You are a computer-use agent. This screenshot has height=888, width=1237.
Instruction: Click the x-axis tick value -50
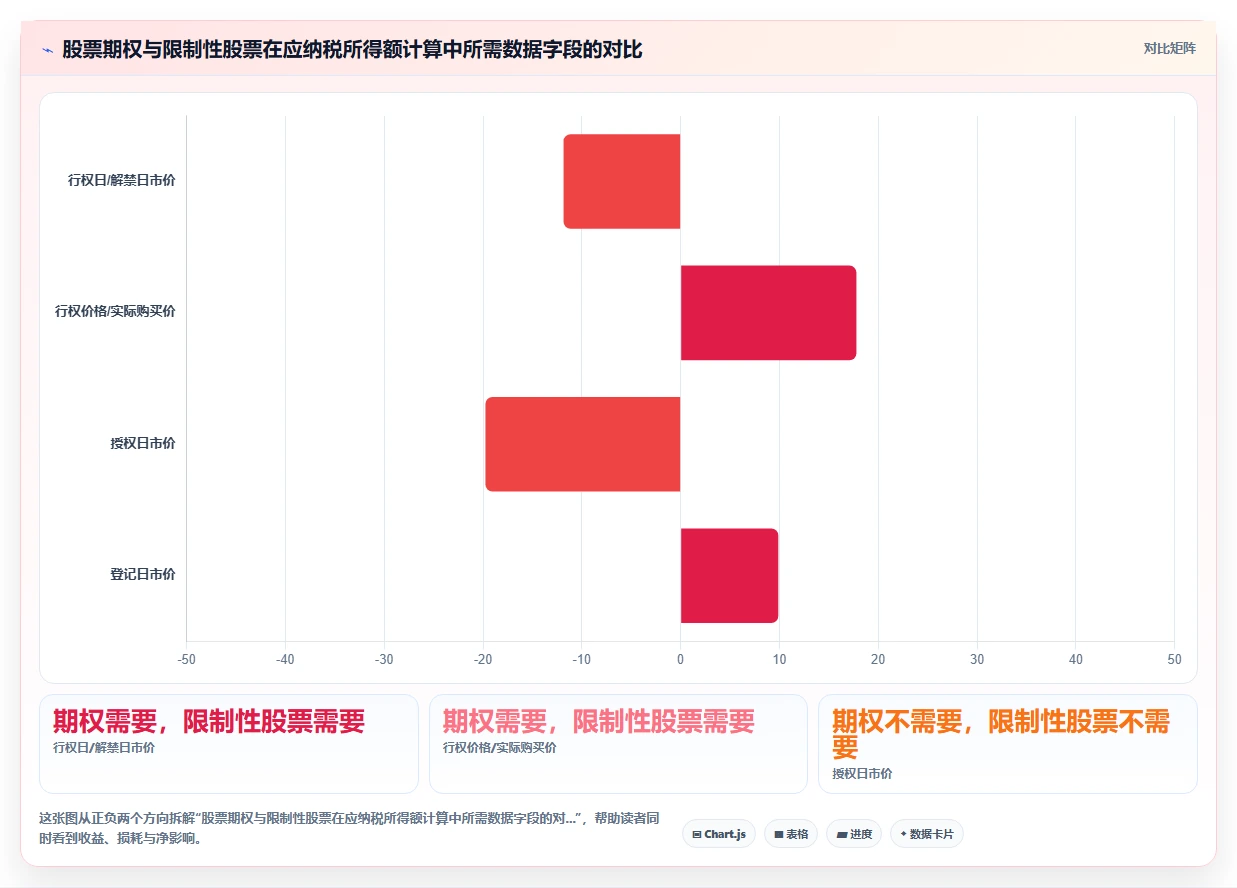[x=186, y=660]
